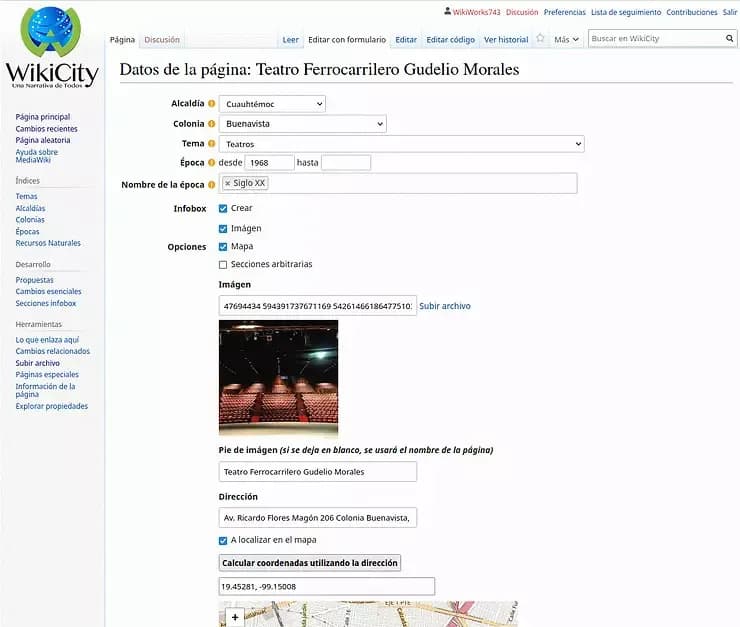Image resolution: width=740 pixels, height=627 pixels.
Task: Click the user Discusión link at top
Action: pyautogui.click(x=522, y=12)
